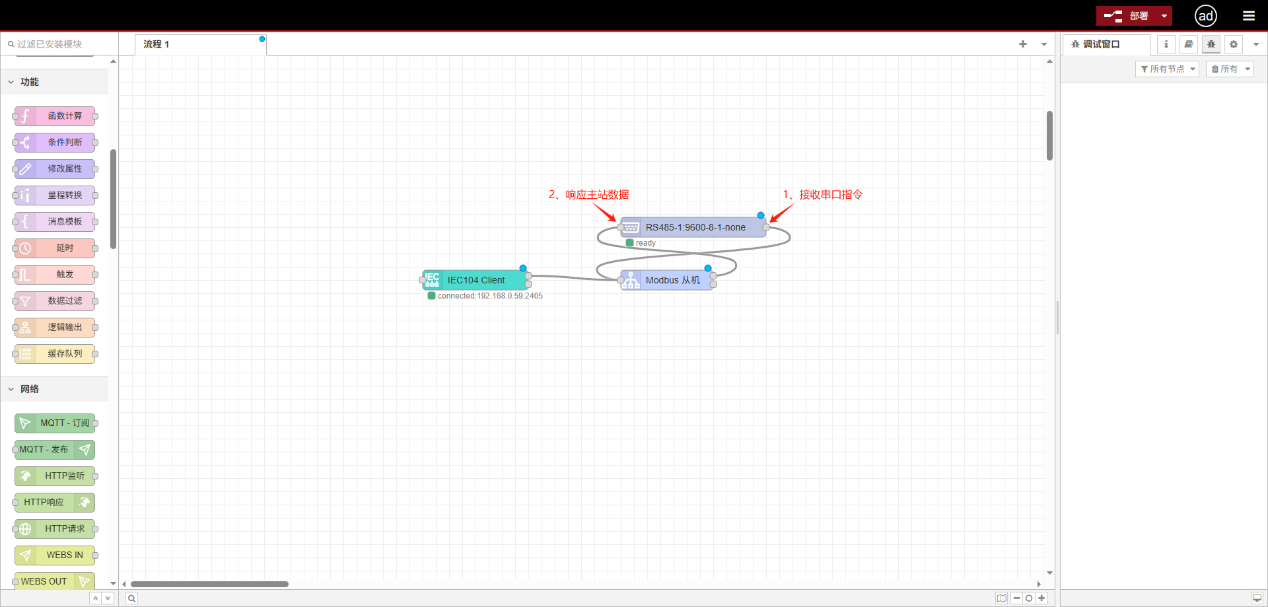Open the hamburger main menu
The height and width of the screenshot is (607, 1268).
click(1248, 16)
